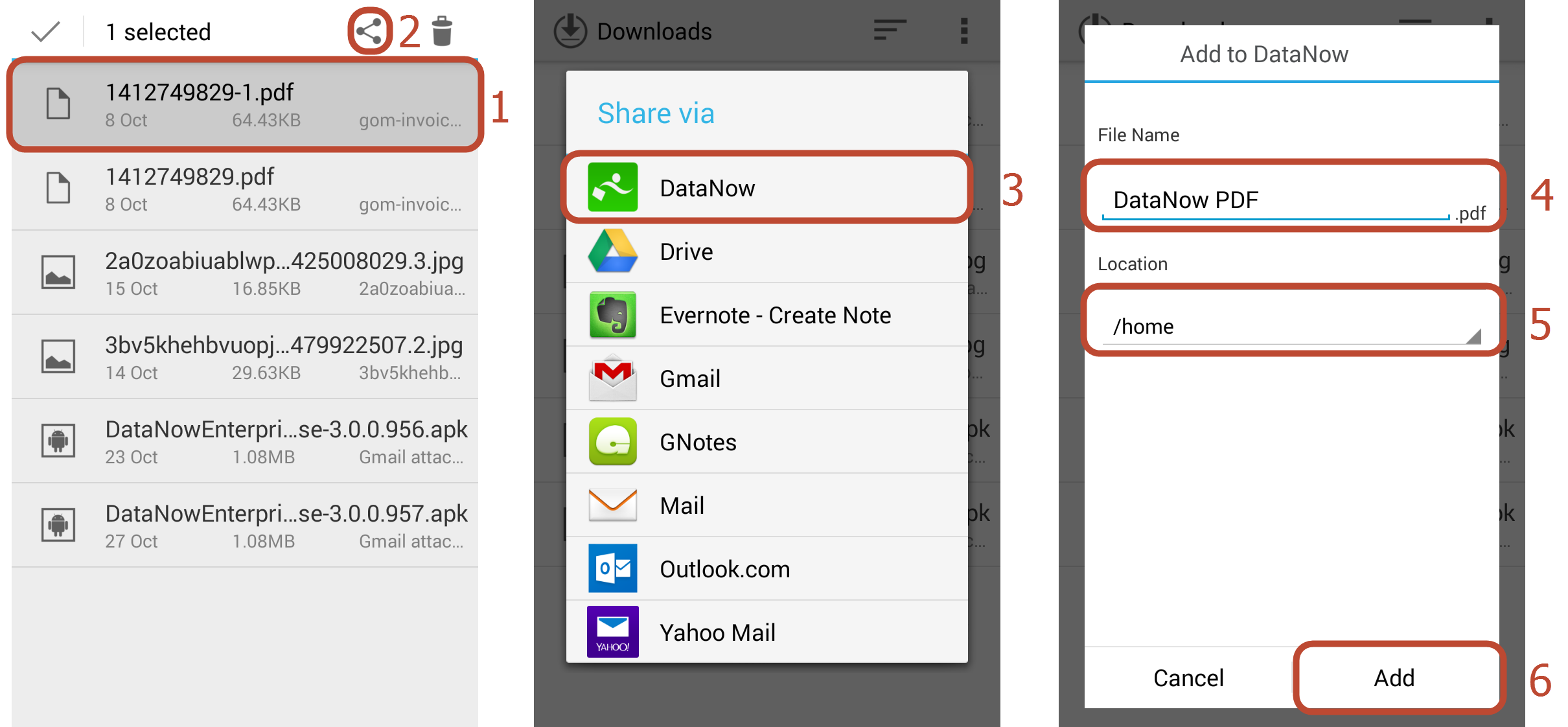1568x727 pixels.
Task: Click the Gmail envelope icon
Action: click(613, 378)
